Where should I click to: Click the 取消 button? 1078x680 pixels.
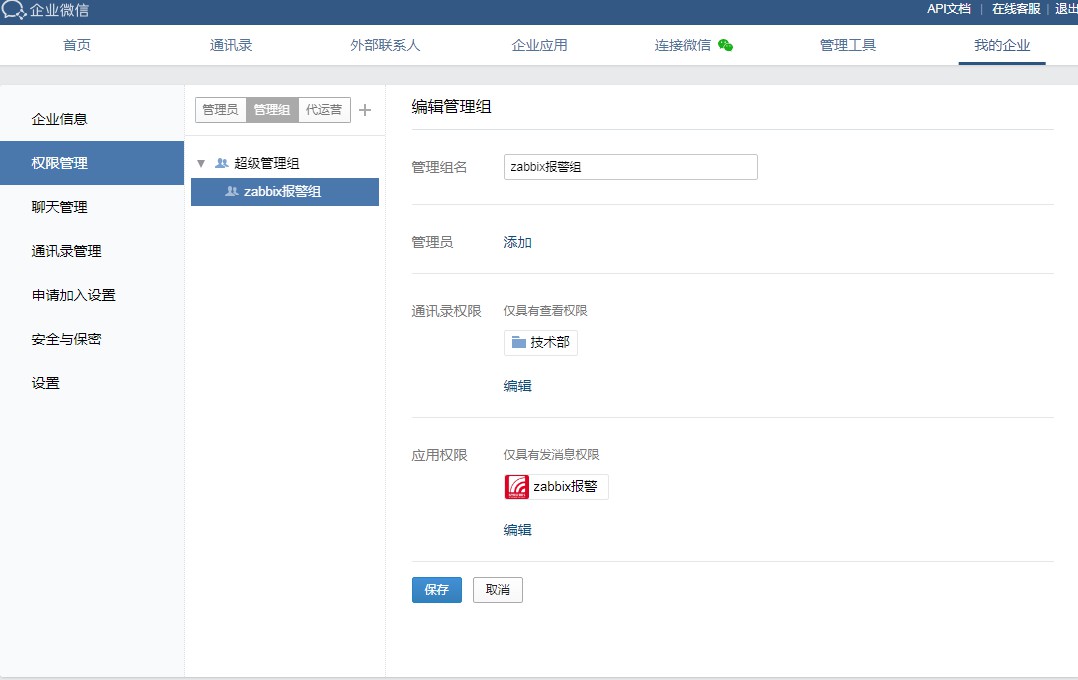click(x=497, y=590)
